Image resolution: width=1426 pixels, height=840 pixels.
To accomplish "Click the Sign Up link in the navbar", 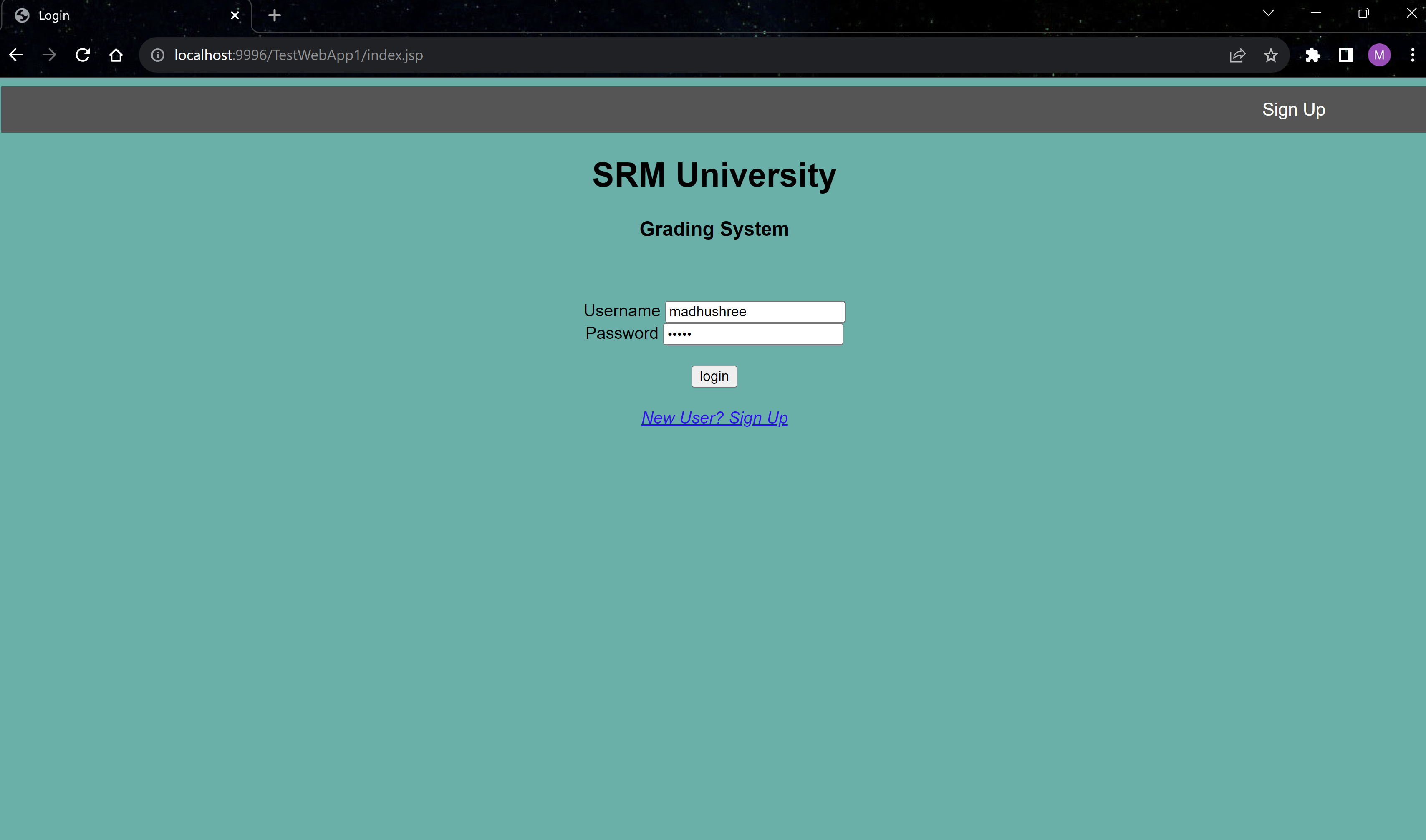I will coord(1294,109).
